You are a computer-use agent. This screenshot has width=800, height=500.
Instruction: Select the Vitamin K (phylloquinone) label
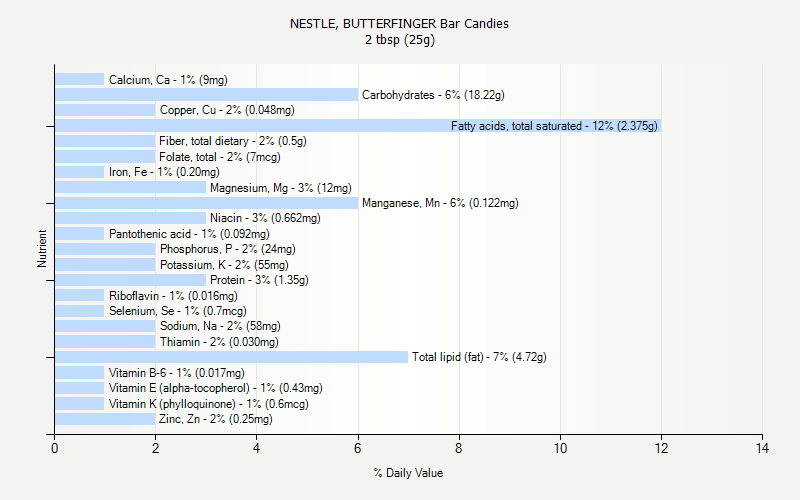coord(209,404)
